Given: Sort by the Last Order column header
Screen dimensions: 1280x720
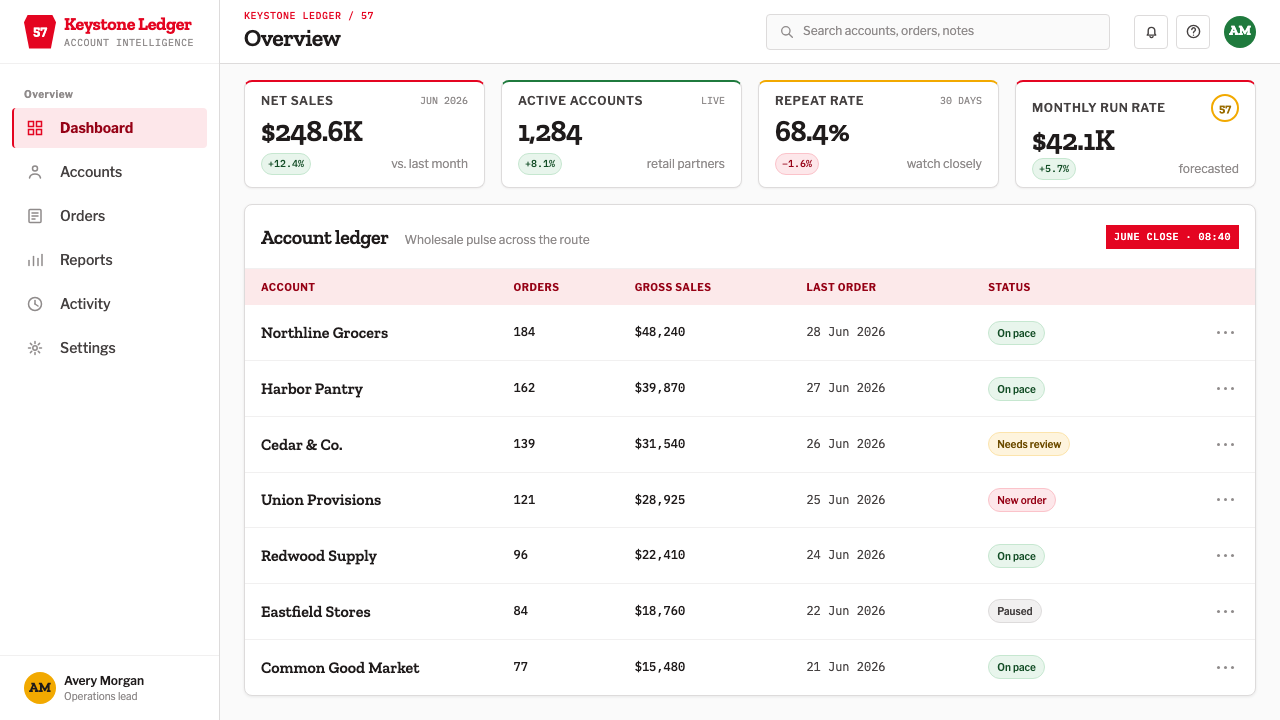Looking at the screenshot, I should pyautogui.click(x=841, y=287).
